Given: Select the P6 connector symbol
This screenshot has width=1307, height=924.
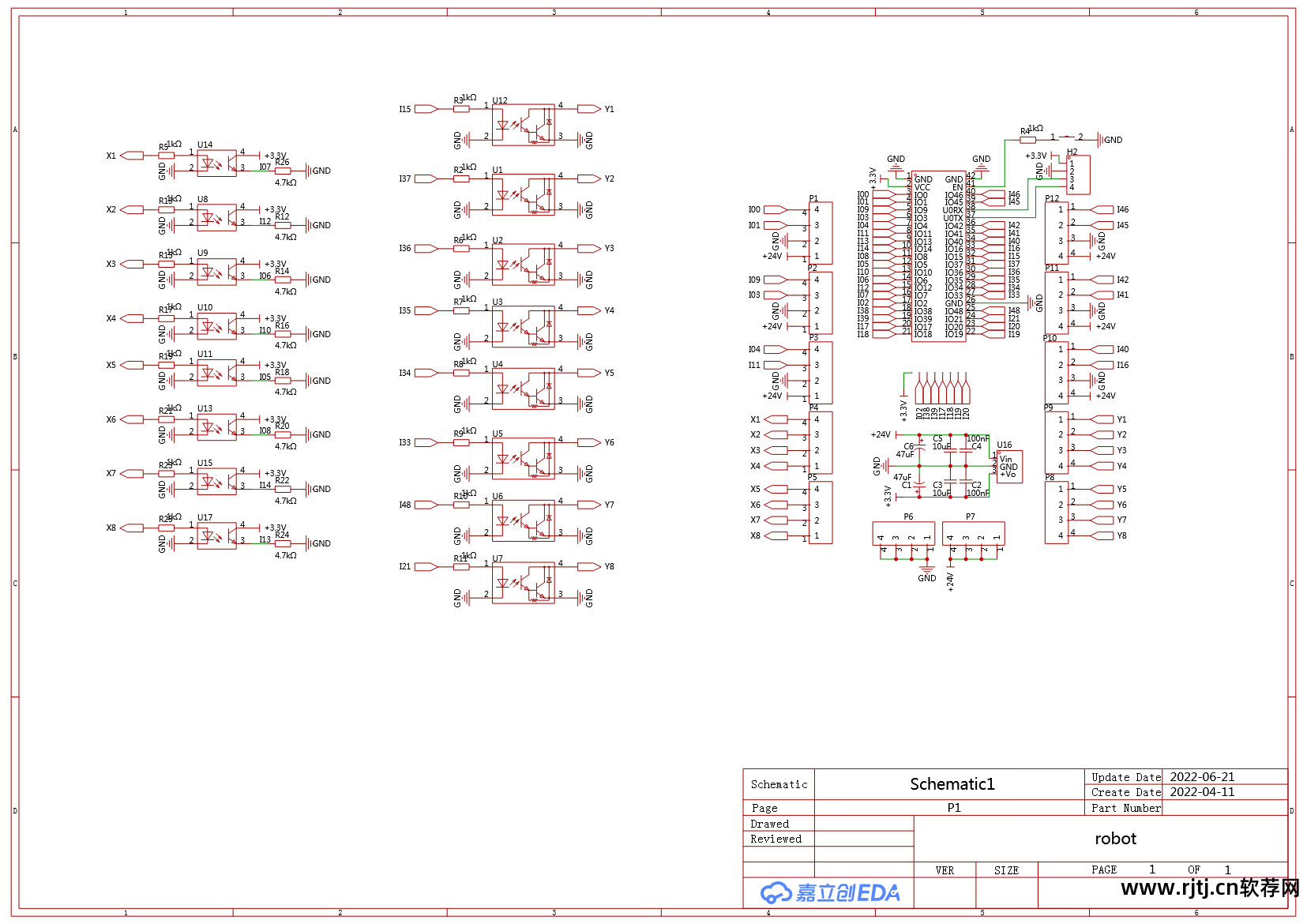Looking at the screenshot, I should (903, 535).
